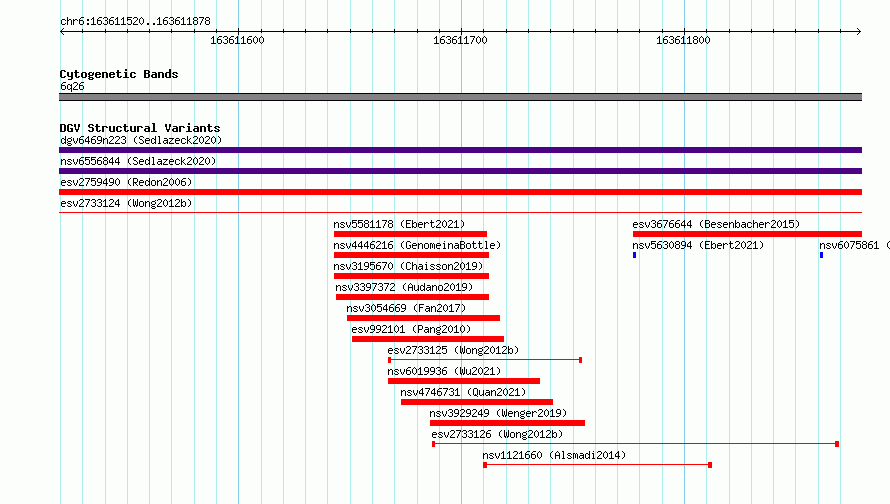Click the nsv3195670 (Chaisson2019) label
This screenshot has height=504, width=890.
[x=408, y=266]
